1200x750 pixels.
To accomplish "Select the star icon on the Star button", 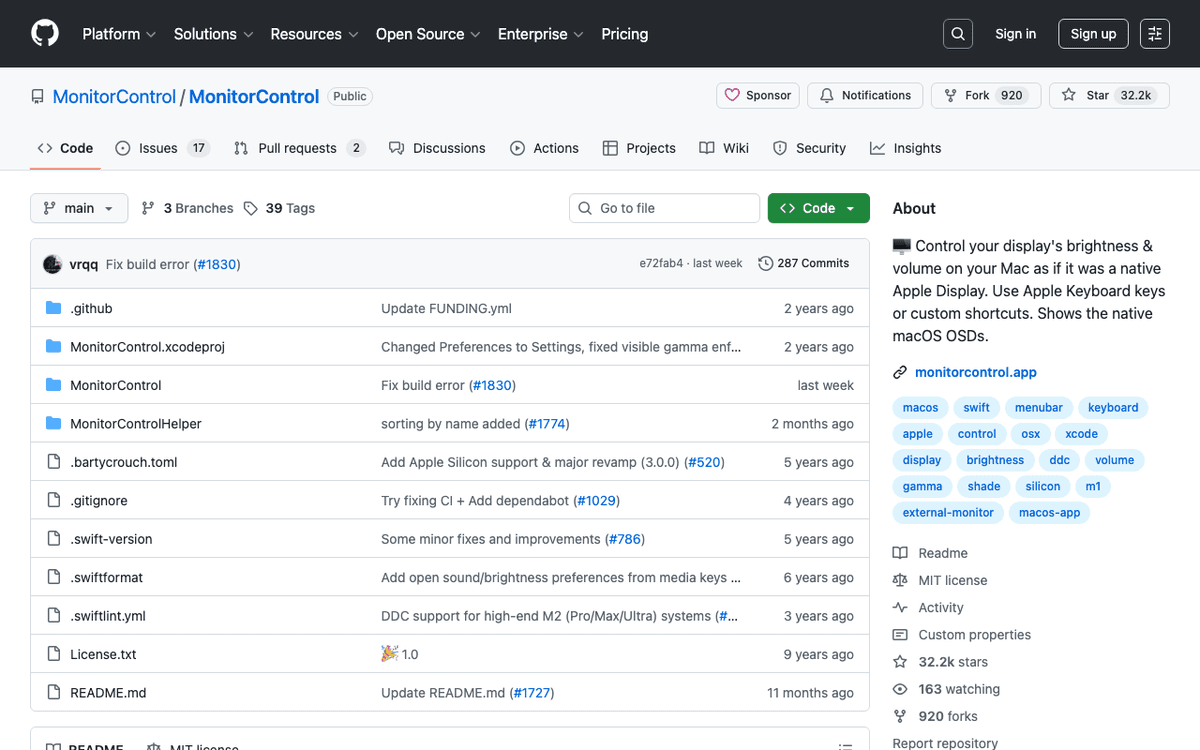I will (x=1070, y=95).
